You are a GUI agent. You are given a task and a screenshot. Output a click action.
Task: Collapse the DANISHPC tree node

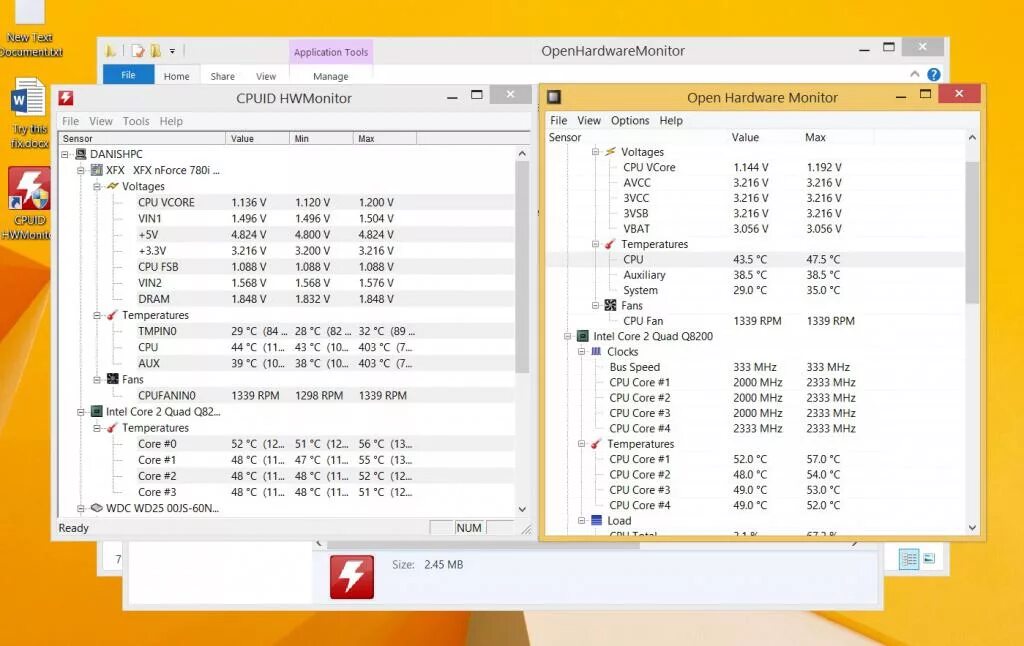point(65,155)
